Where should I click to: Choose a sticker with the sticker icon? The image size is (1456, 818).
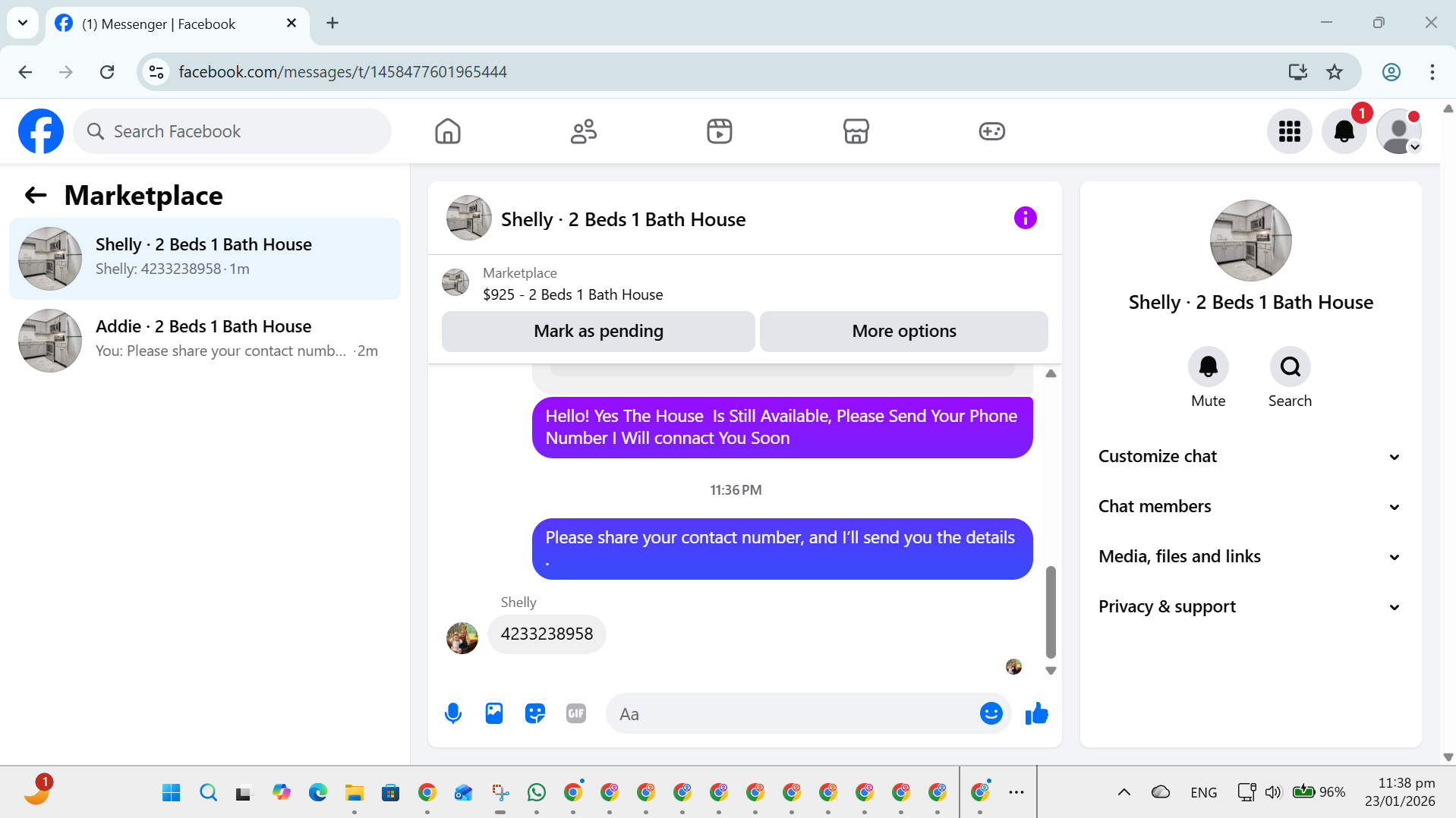[535, 713]
